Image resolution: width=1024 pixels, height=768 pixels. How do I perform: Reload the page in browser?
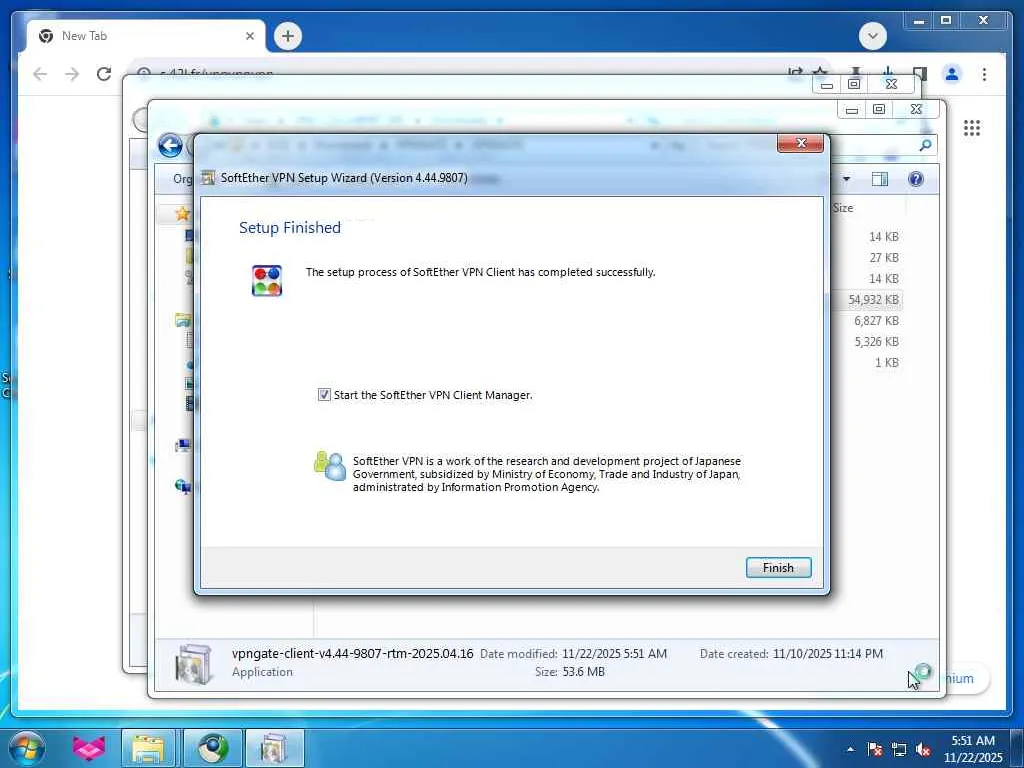pos(104,74)
